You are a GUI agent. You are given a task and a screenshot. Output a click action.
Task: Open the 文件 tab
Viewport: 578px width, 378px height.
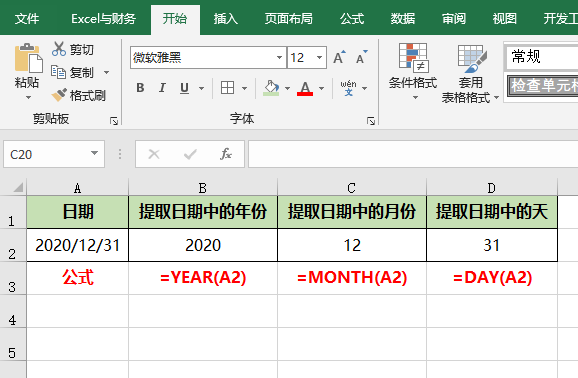(27, 18)
